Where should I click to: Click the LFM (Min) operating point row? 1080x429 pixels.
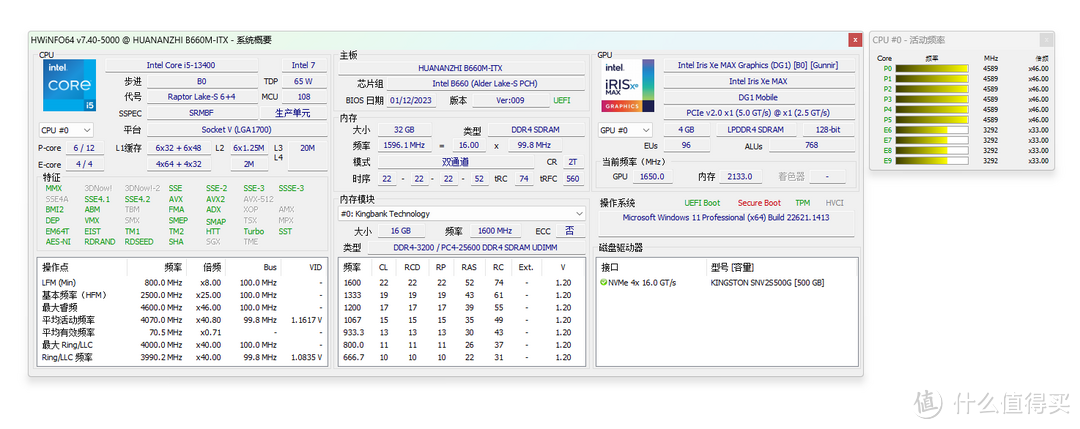(182, 282)
